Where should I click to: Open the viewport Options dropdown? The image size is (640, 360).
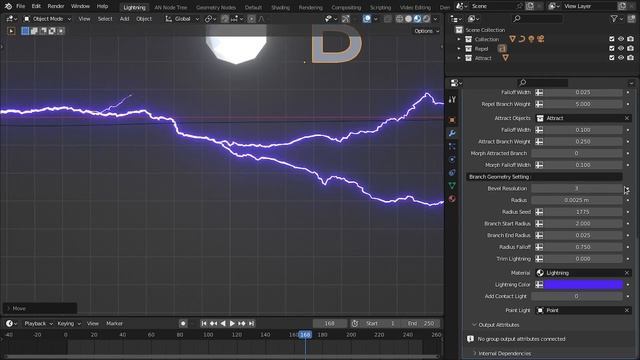click(x=427, y=31)
